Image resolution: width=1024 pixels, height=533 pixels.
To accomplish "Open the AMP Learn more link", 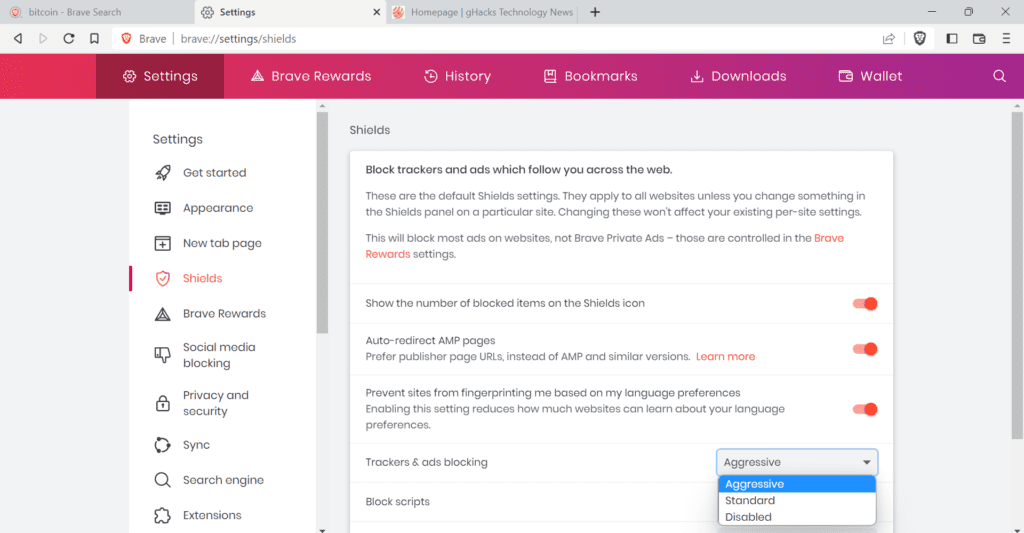I will click(725, 357).
